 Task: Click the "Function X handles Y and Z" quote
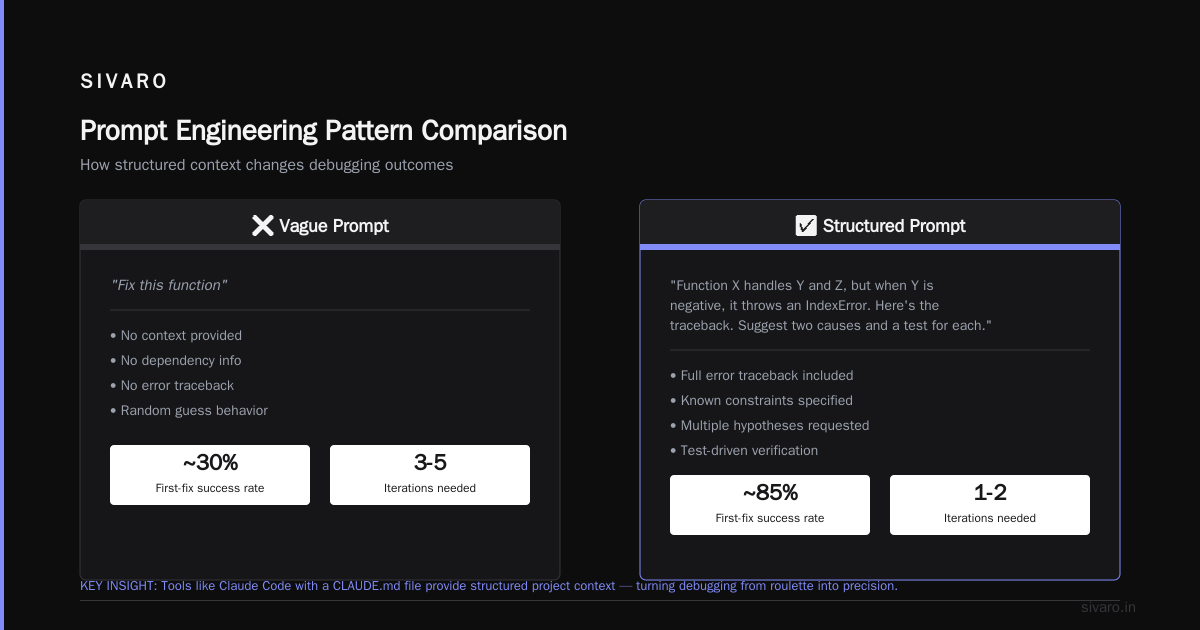pos(831,305)
